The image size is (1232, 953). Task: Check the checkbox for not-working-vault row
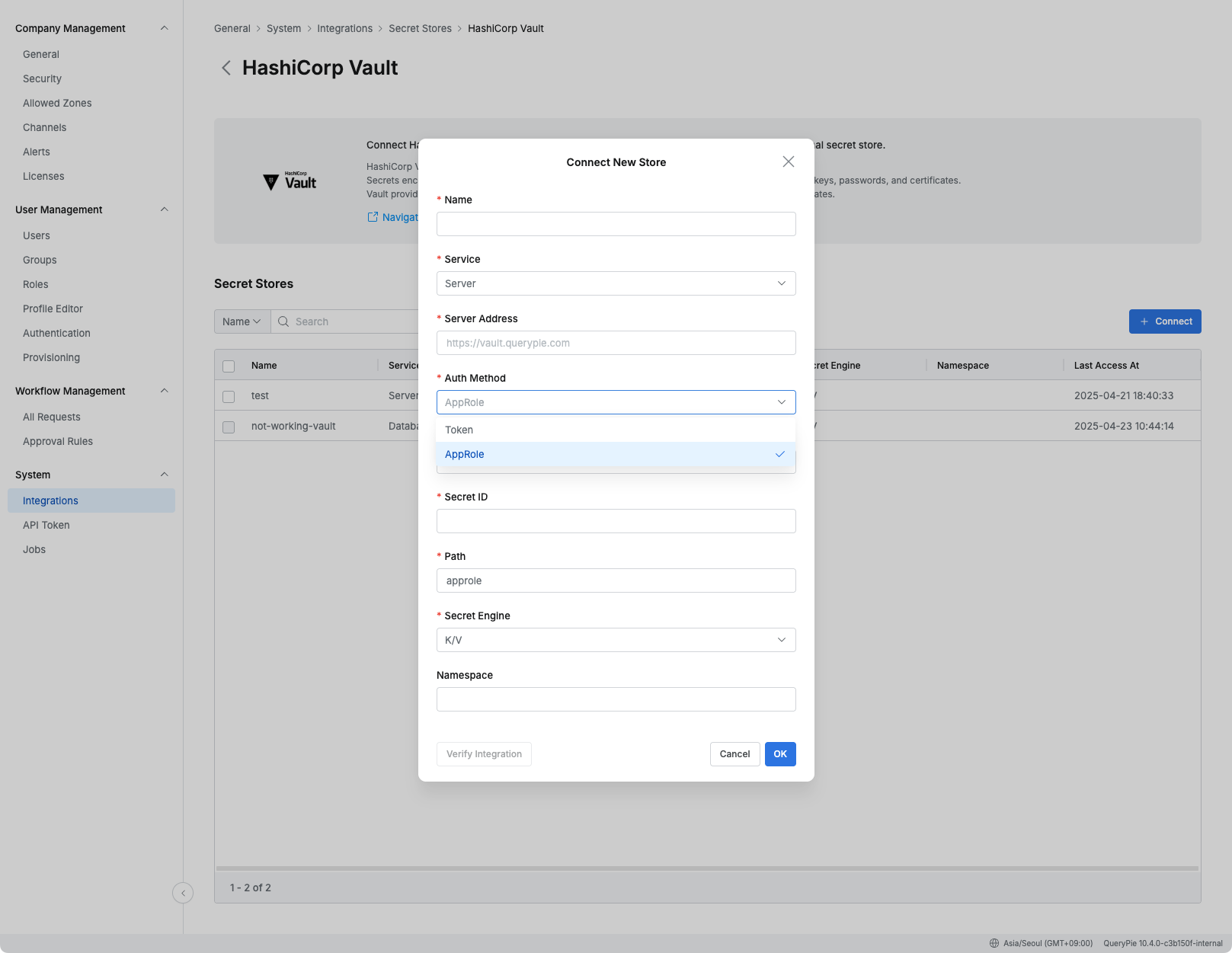228,427
